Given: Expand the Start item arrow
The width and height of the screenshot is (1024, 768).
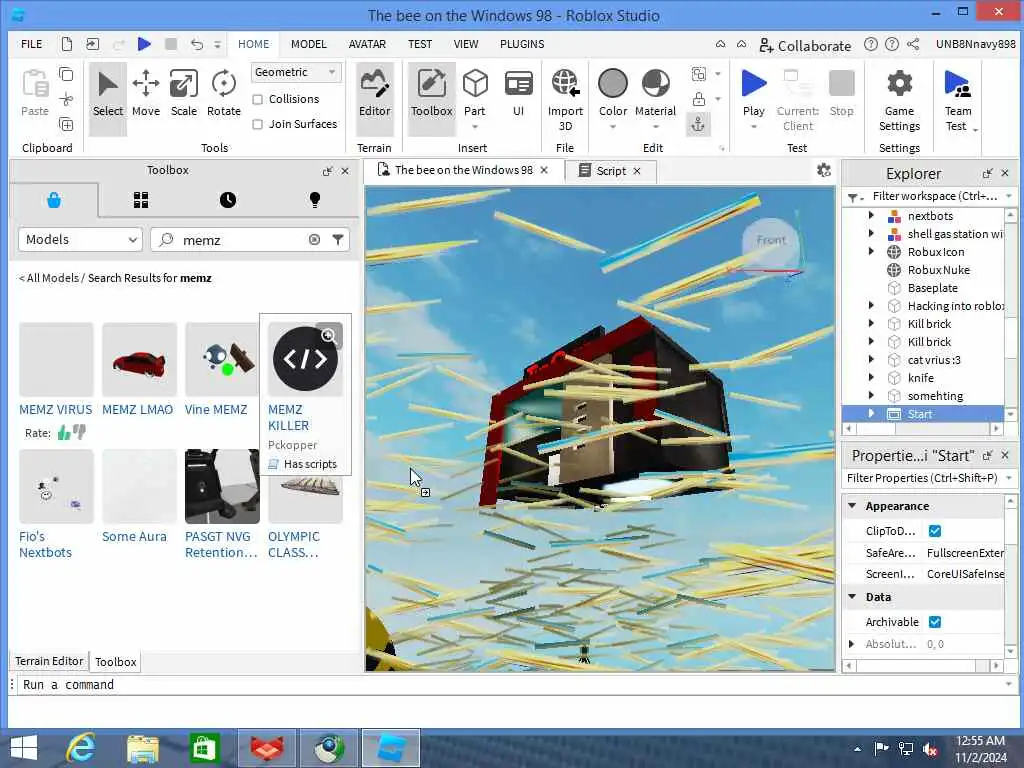Looking at the screenshot, I should pyautogui.click(x=871, y=413).
